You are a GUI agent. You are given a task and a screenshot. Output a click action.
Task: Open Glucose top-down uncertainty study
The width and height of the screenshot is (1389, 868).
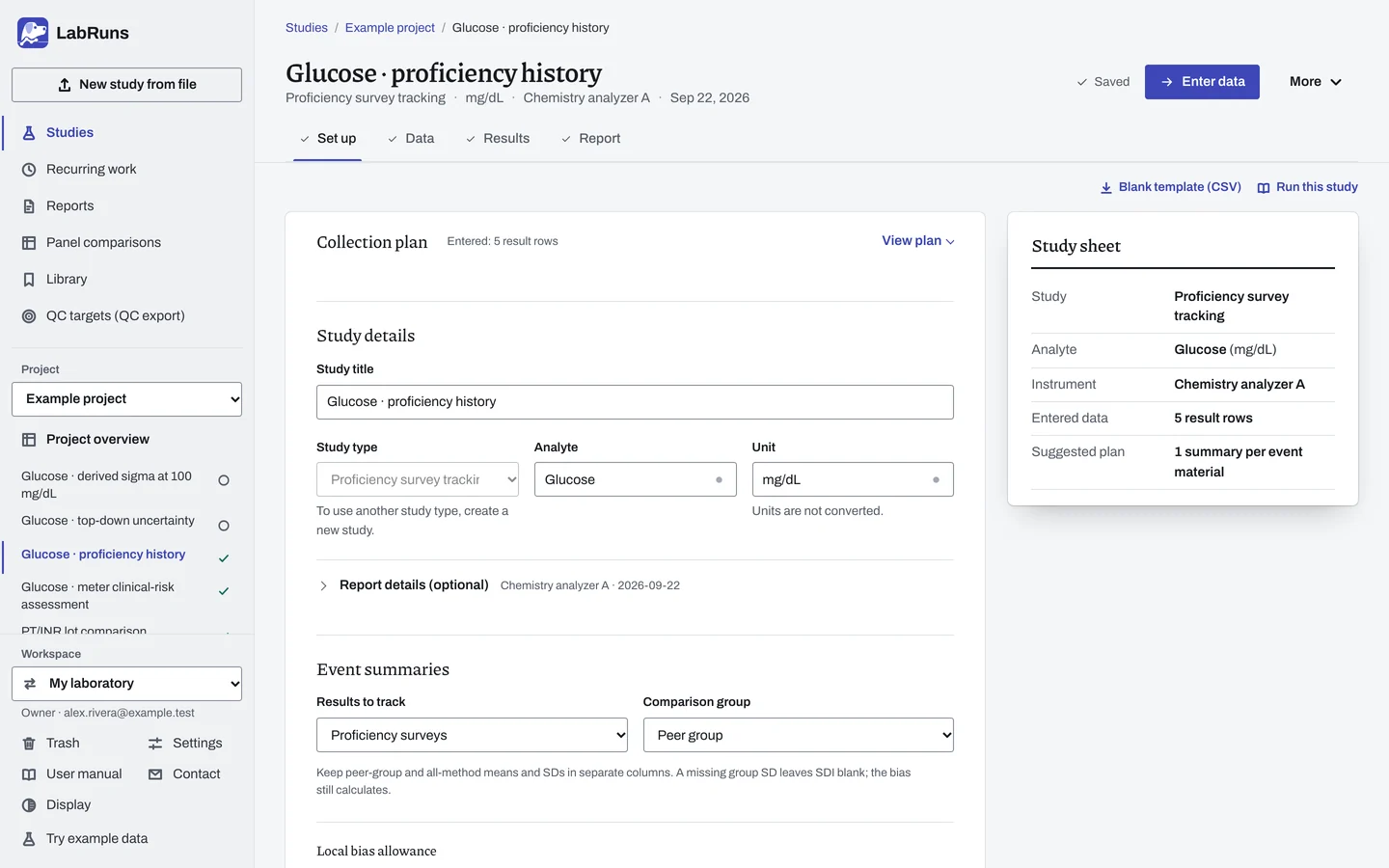click(125, 522)
